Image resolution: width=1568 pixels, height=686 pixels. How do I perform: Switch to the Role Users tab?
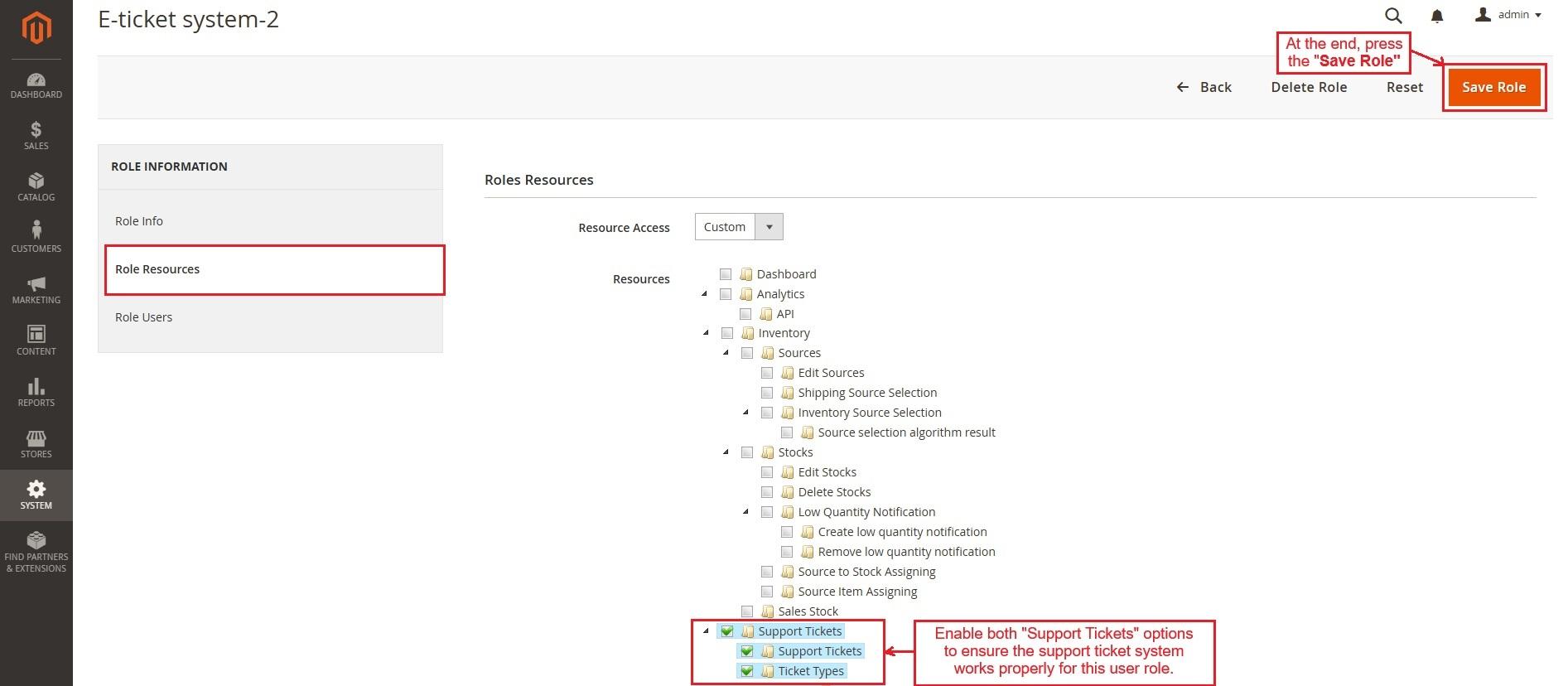pyautogui.click(x=143, y=317)
